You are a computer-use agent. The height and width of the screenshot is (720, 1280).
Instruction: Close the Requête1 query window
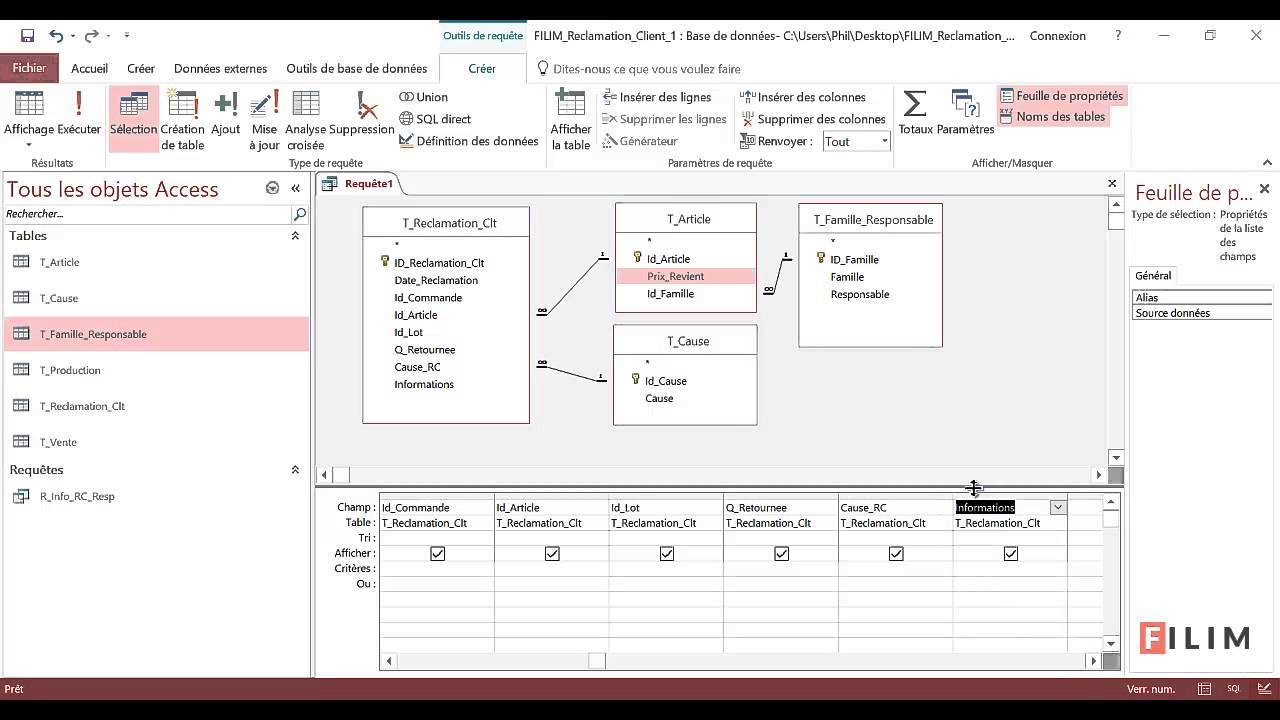(1112, 183)
